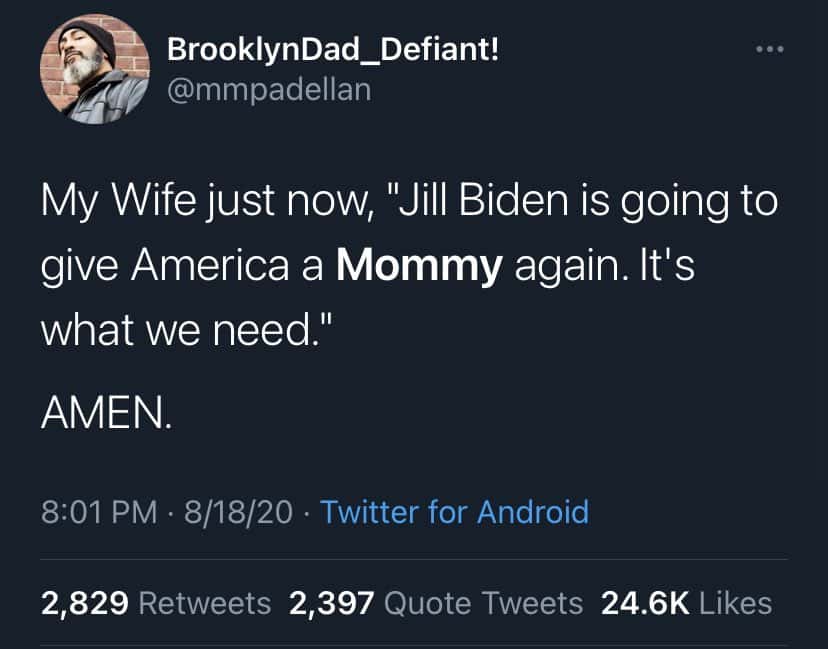
Task: View the 2,829 Retweets list
Action: coord(155,603)
